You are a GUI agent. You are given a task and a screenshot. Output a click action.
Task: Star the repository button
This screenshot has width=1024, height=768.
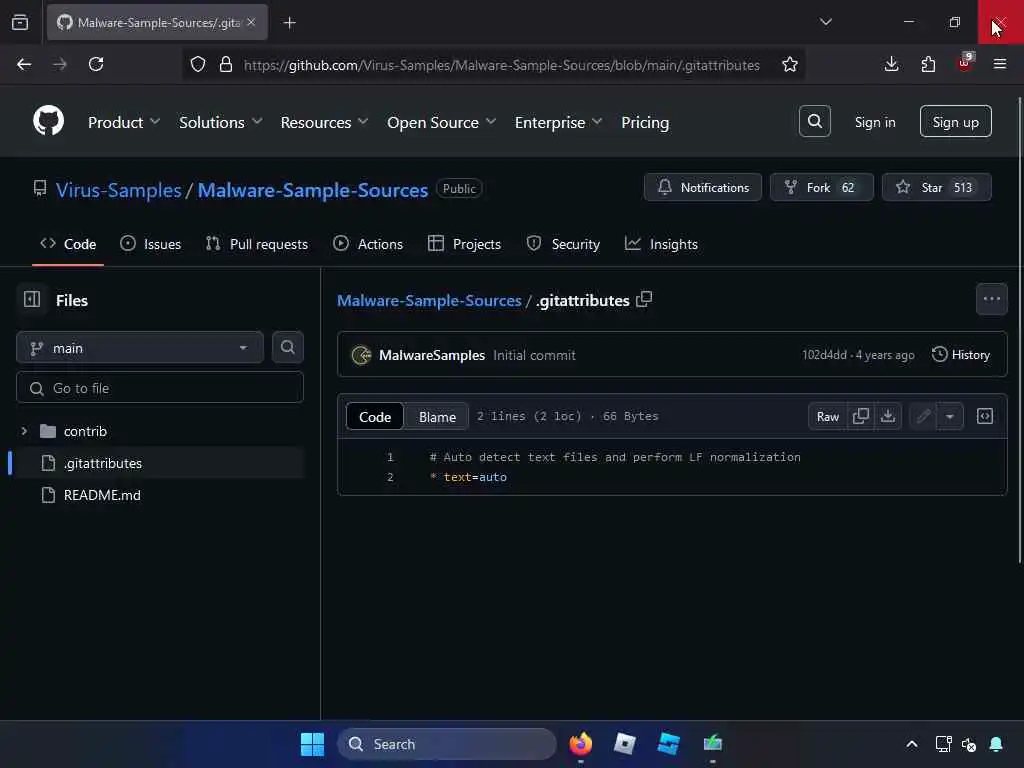936,187
